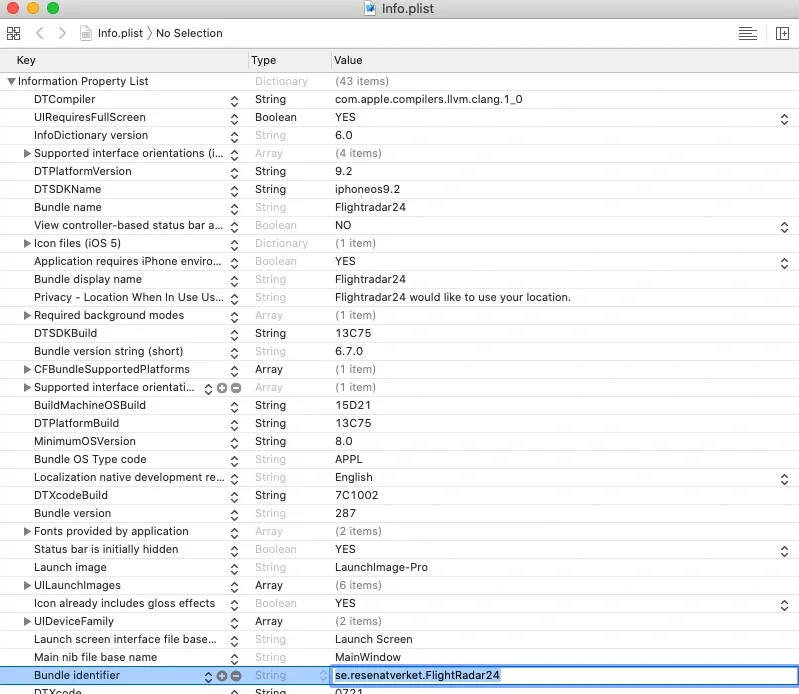
Task: Expand the UIDeviceFamily row
Action: pyautogui.click(x=28, y=622)
